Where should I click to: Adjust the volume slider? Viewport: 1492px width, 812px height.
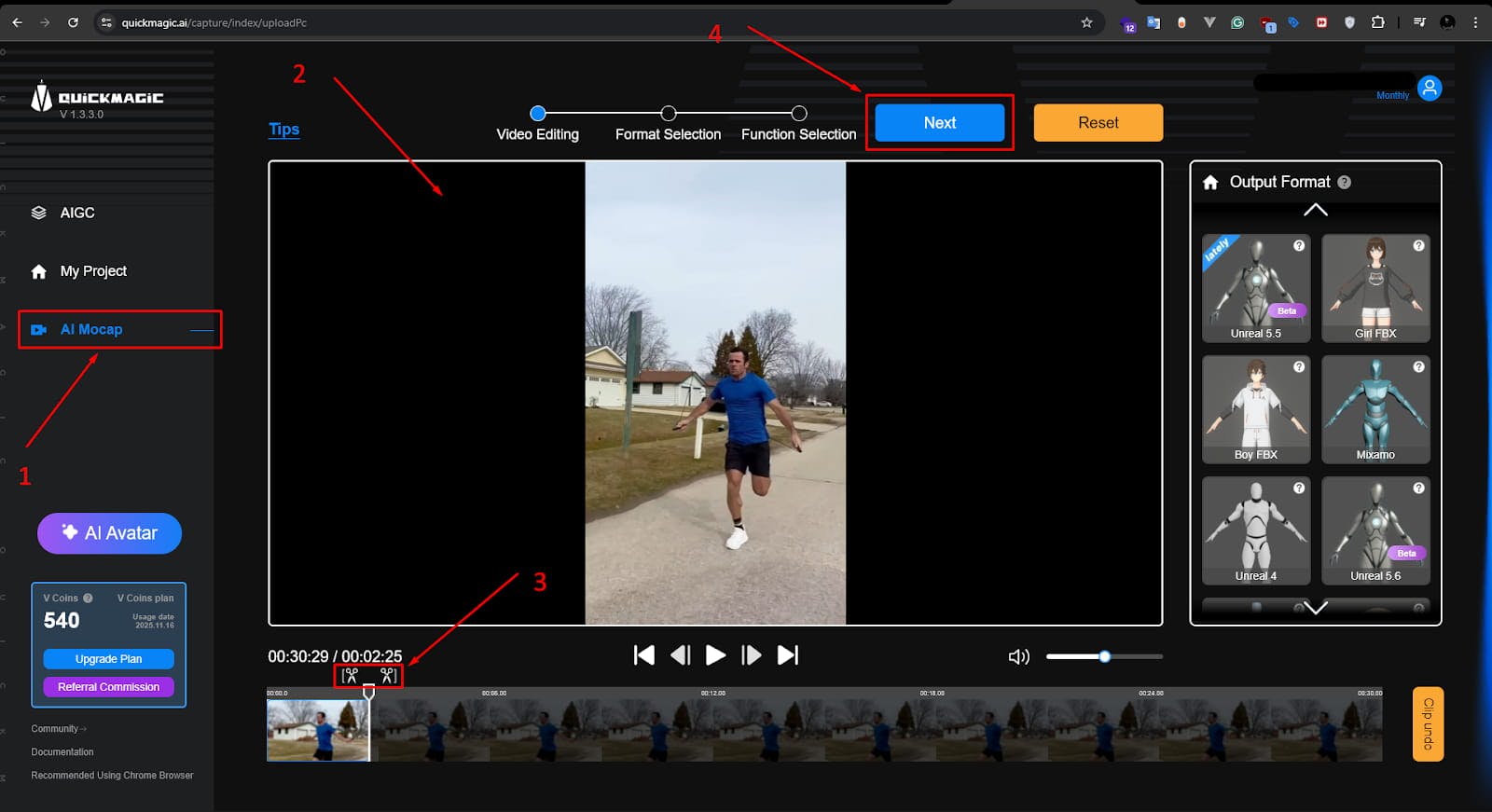pyautogui.click(x=1104, y=656)
